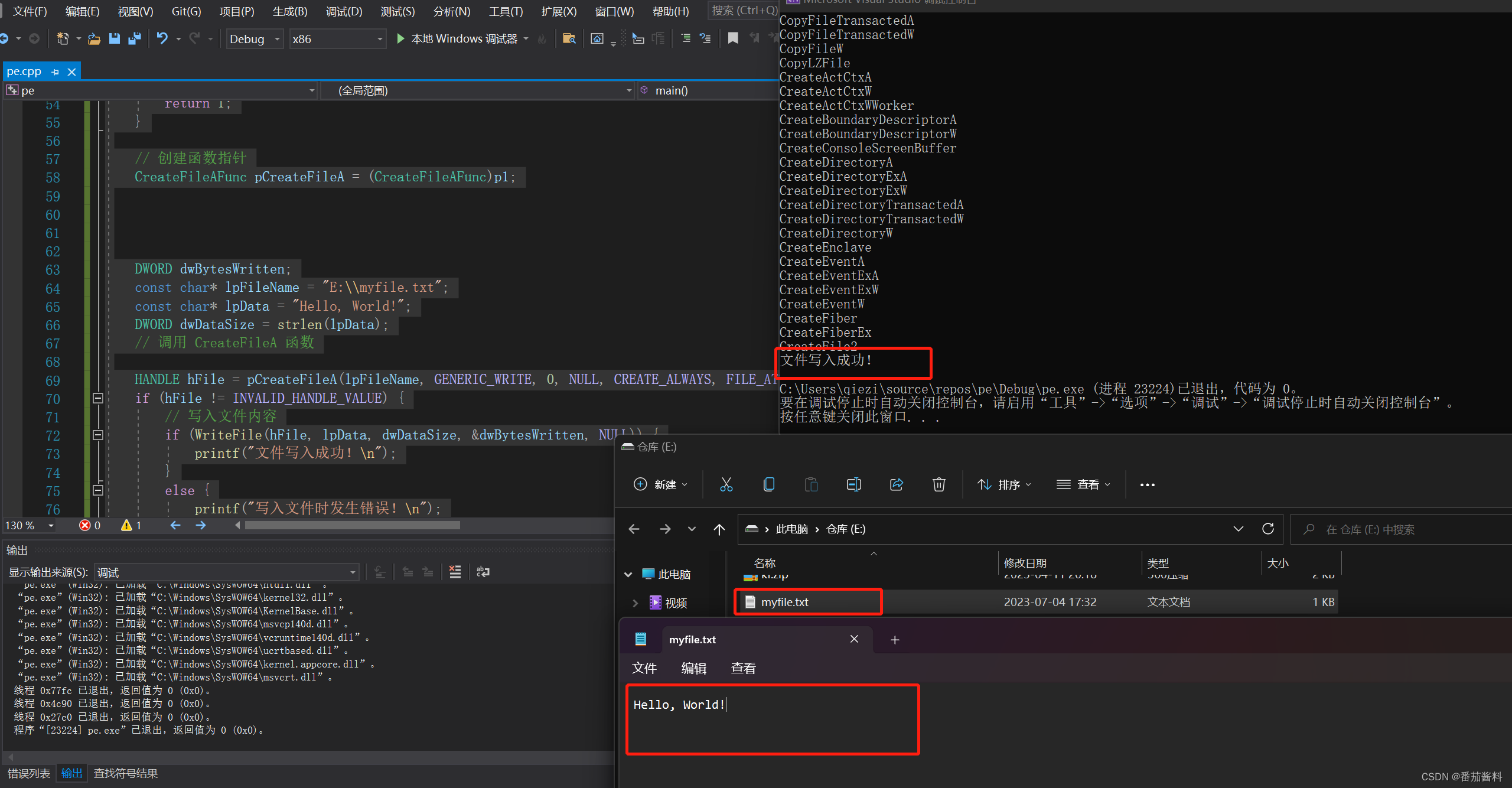Open the 显示输出来源 source dropdown
The image size is (1512, 788).
point(227,572)
